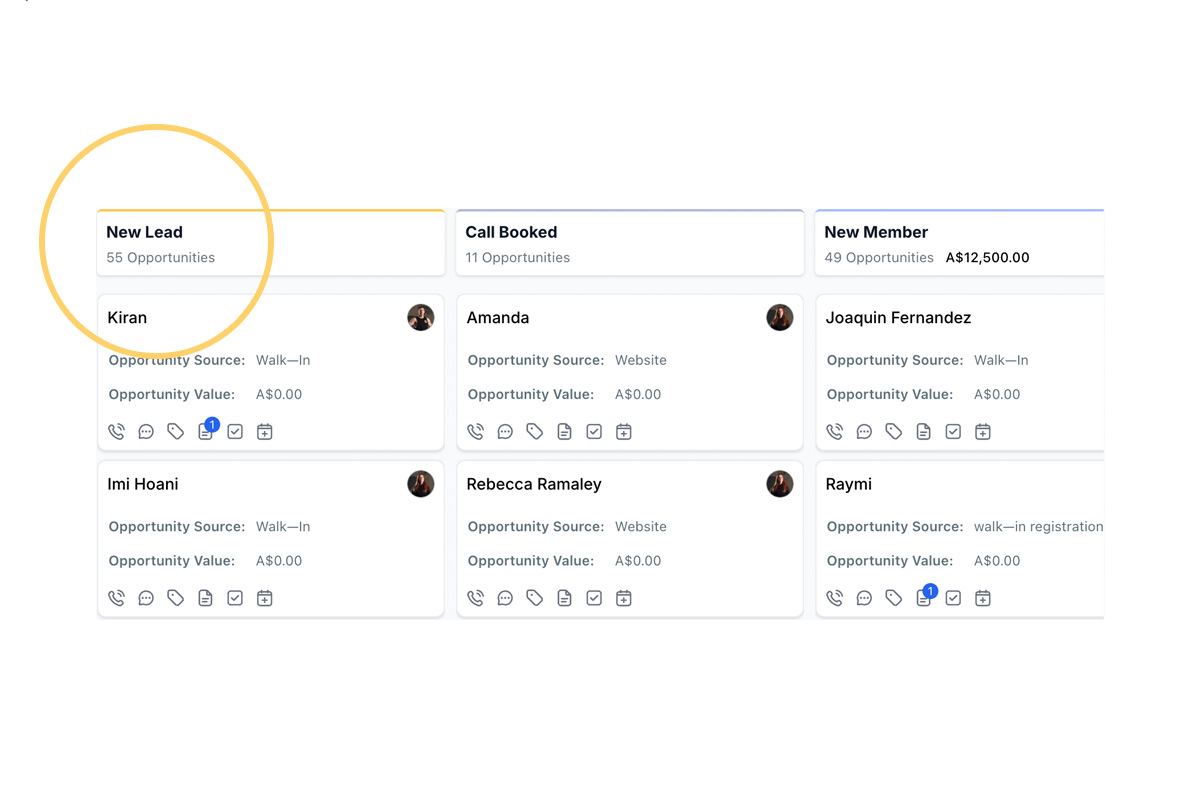The width and height of the screenshot is (1200, 800).
Task: Click the task checkbox icon on Joaquin Fernandez's card
Action: click(953, 432)
